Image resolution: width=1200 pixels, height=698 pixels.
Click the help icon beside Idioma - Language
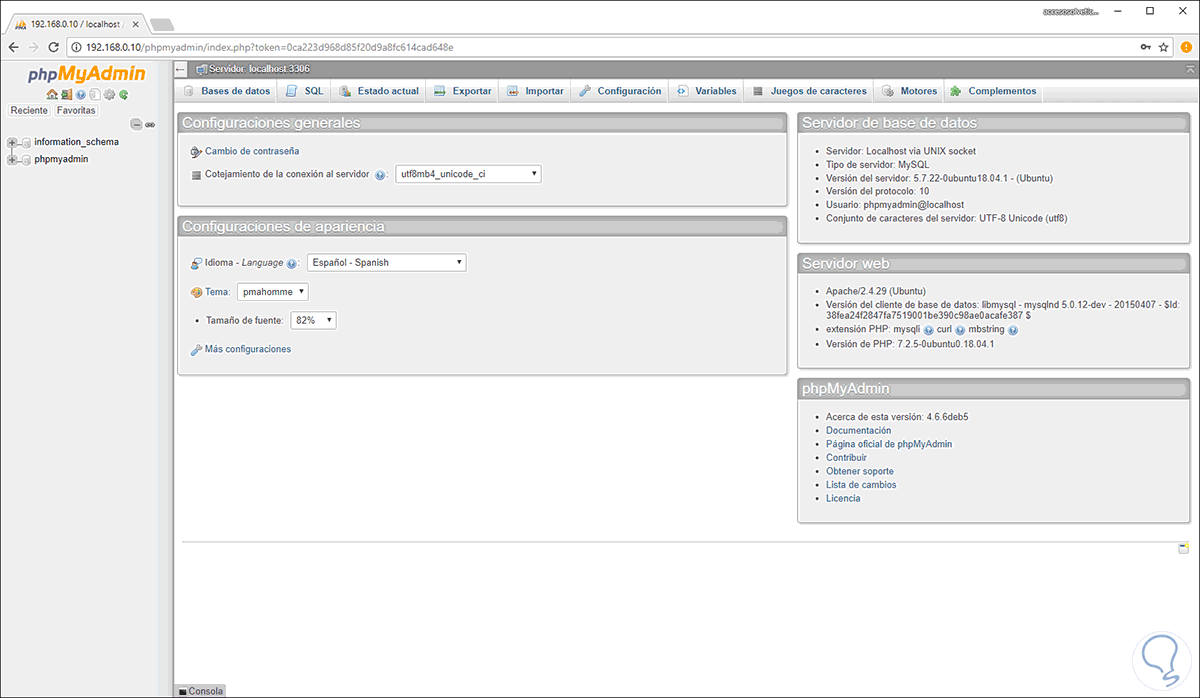292,263
